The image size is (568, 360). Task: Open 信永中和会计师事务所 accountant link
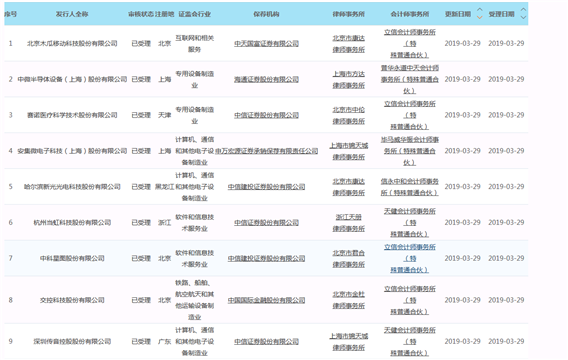[410, 187]
